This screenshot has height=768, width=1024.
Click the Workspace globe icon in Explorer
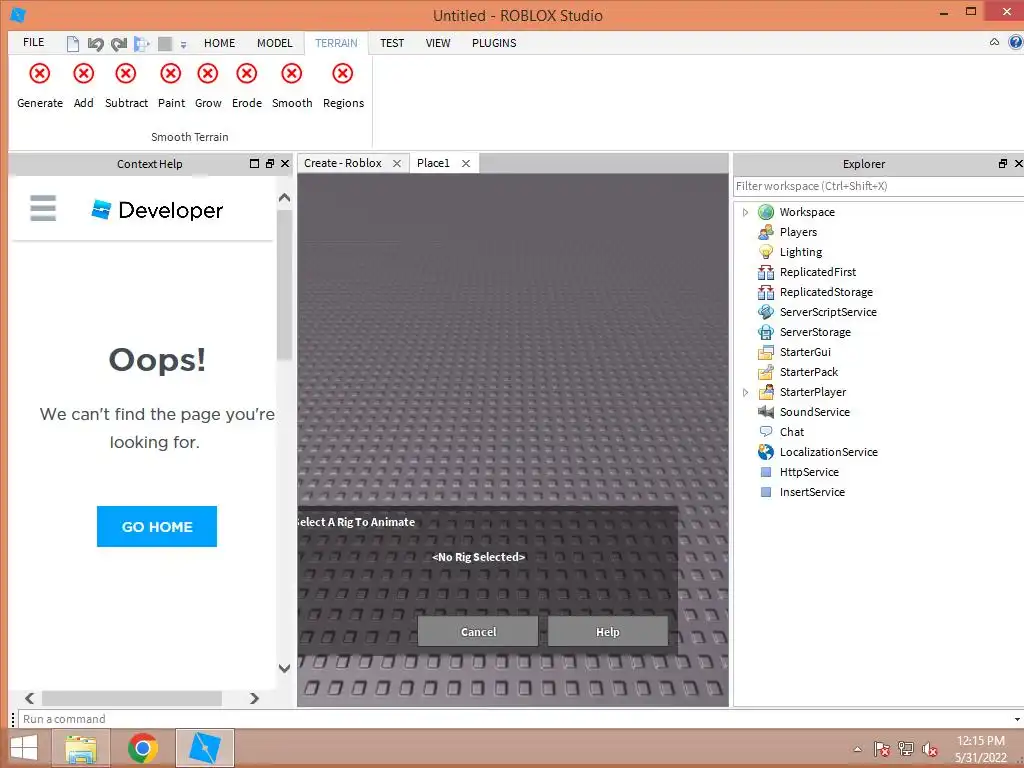coord(766,212)
